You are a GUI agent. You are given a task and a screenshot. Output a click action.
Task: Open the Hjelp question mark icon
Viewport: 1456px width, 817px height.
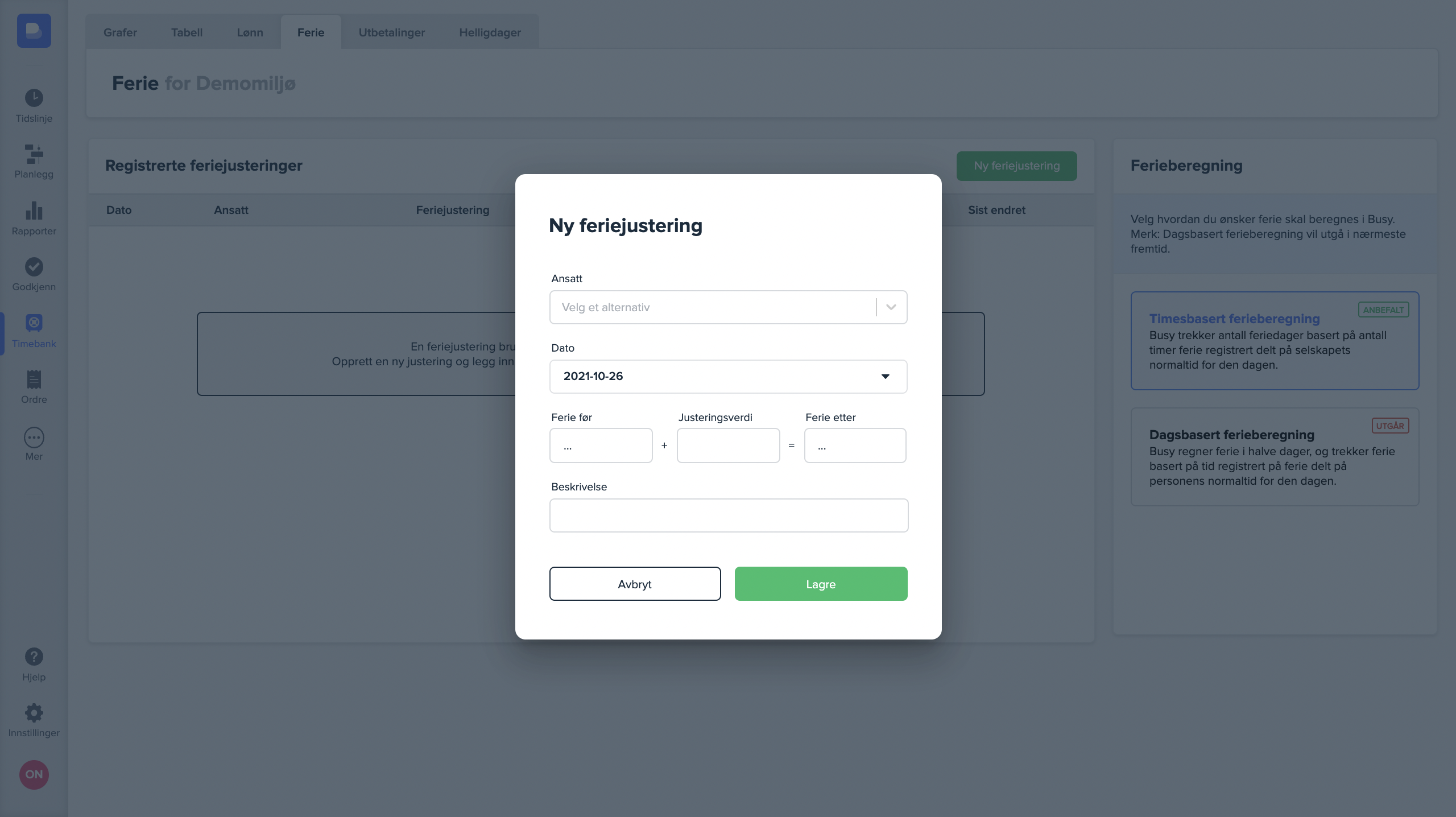coord(34,657)
